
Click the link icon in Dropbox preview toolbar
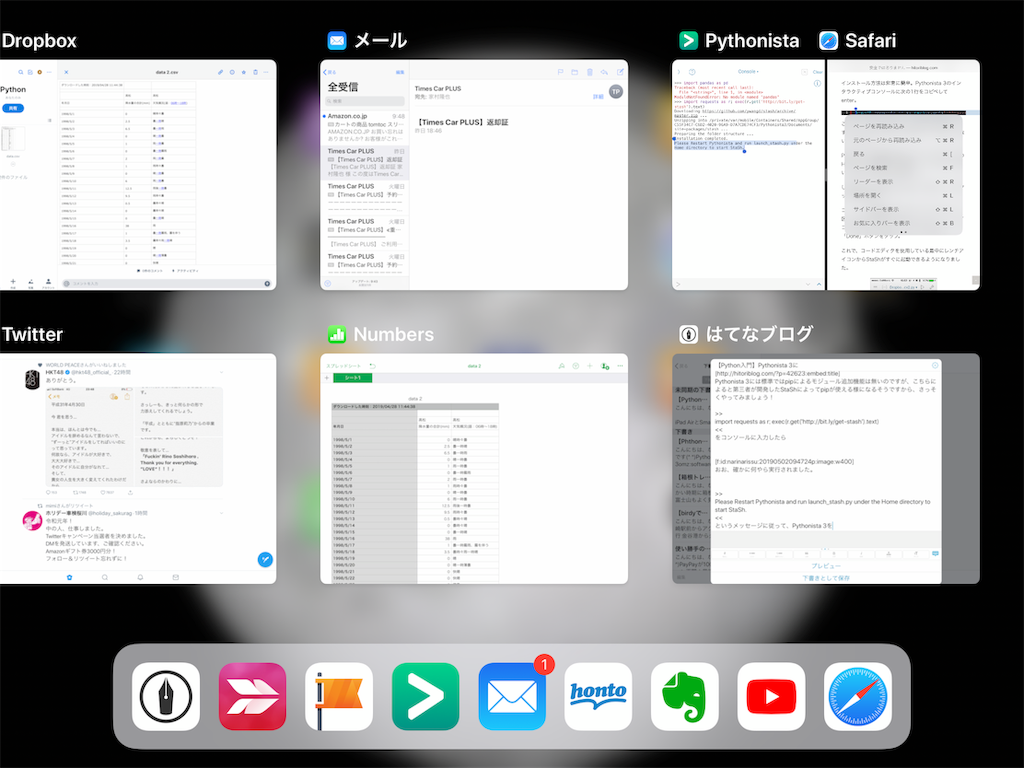pos(221,72)
